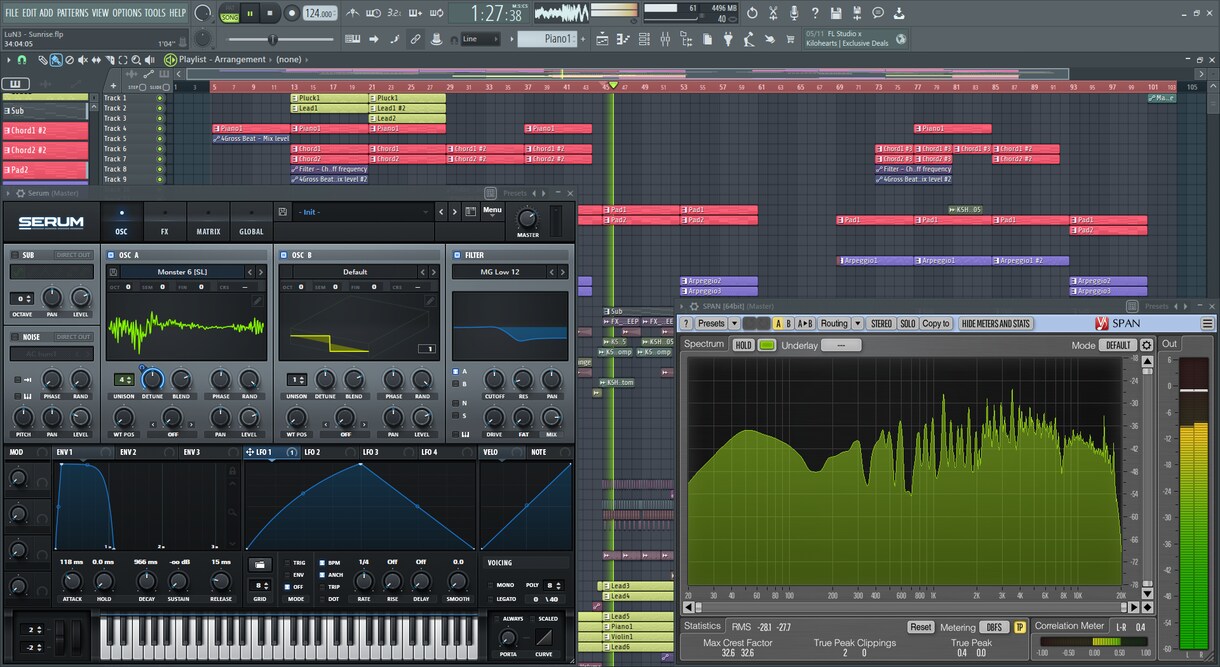This screenshot has width=1220, height=667.
Task: Go to next OSC A wavetable arrow
Action: 261,272
